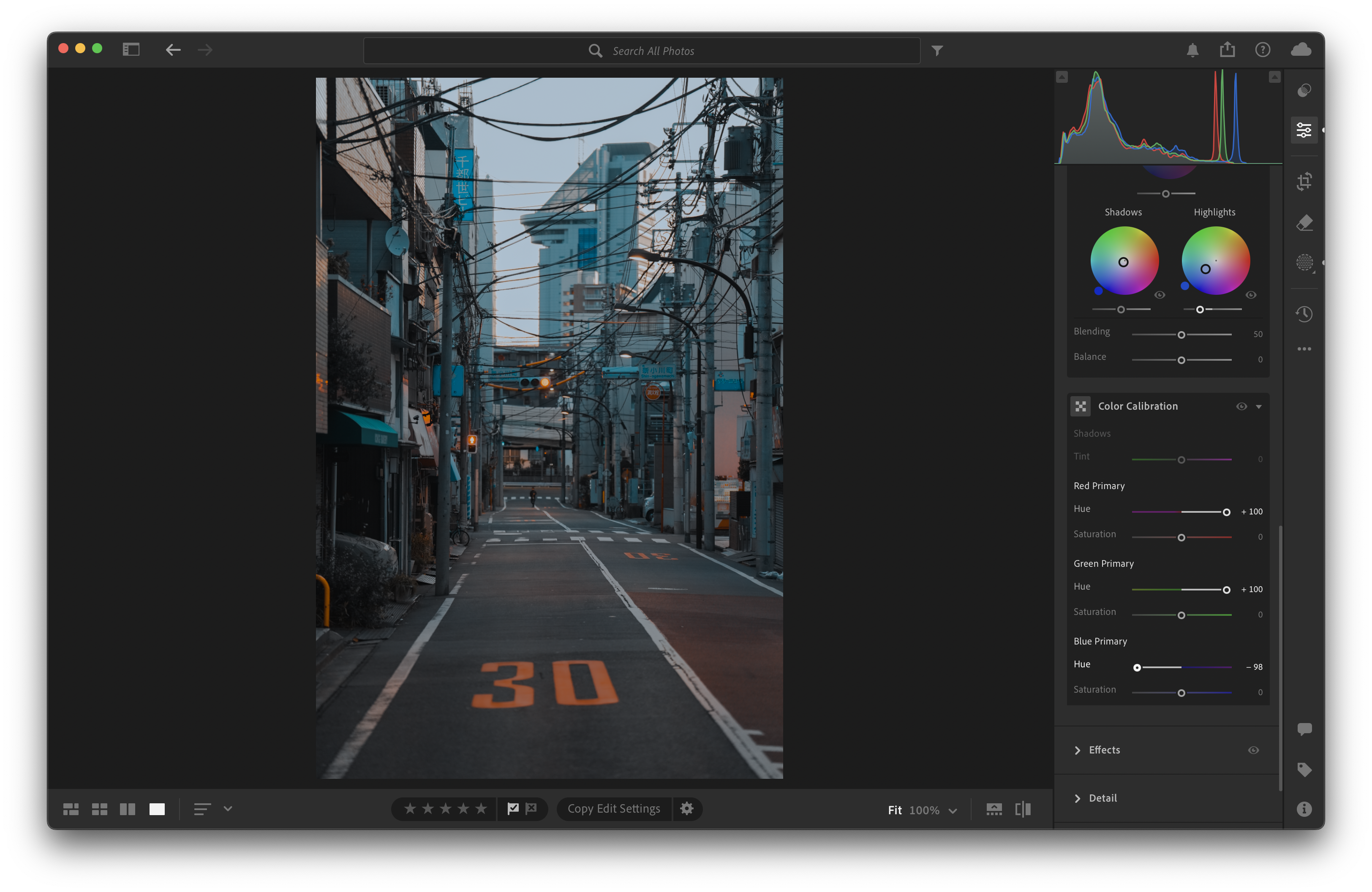Image resolution: width=1372 pixels, height=892 pixels.
Task: Open the zoom percentage dropdown
Action: click(953, 811)
